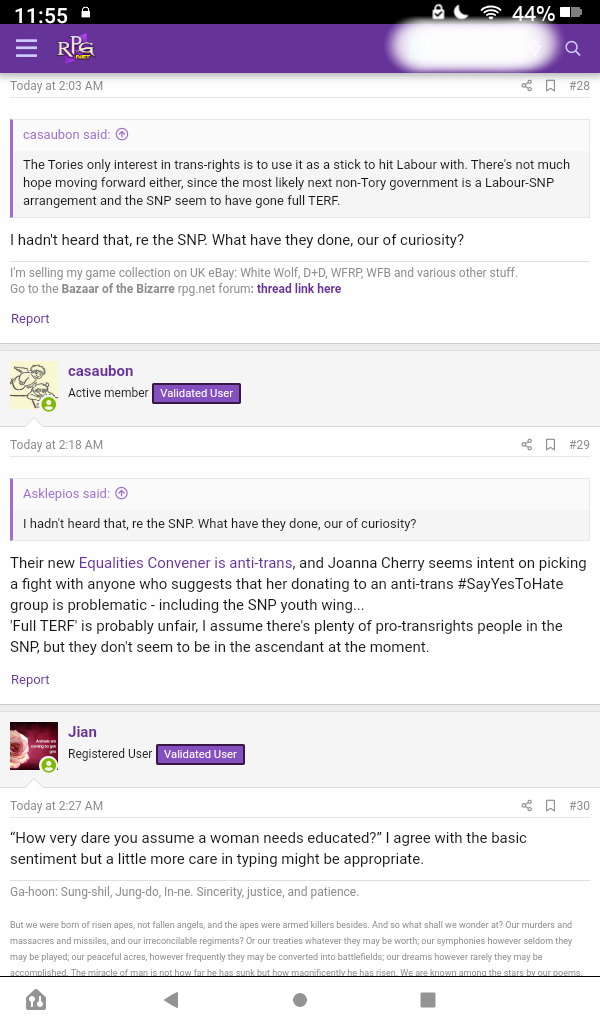Open the hamburger navigation menu
The image size is (600, 1024).
coord(26,48)
